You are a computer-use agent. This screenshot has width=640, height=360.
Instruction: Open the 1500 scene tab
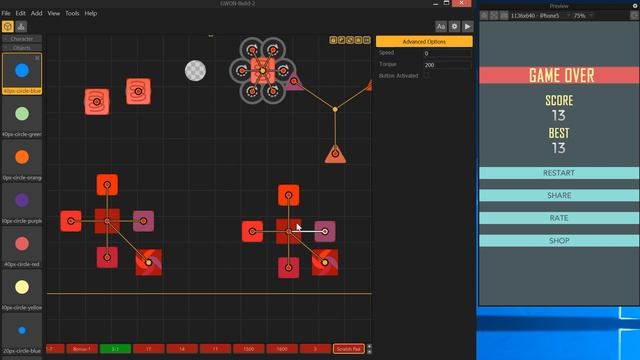(249, 349)
